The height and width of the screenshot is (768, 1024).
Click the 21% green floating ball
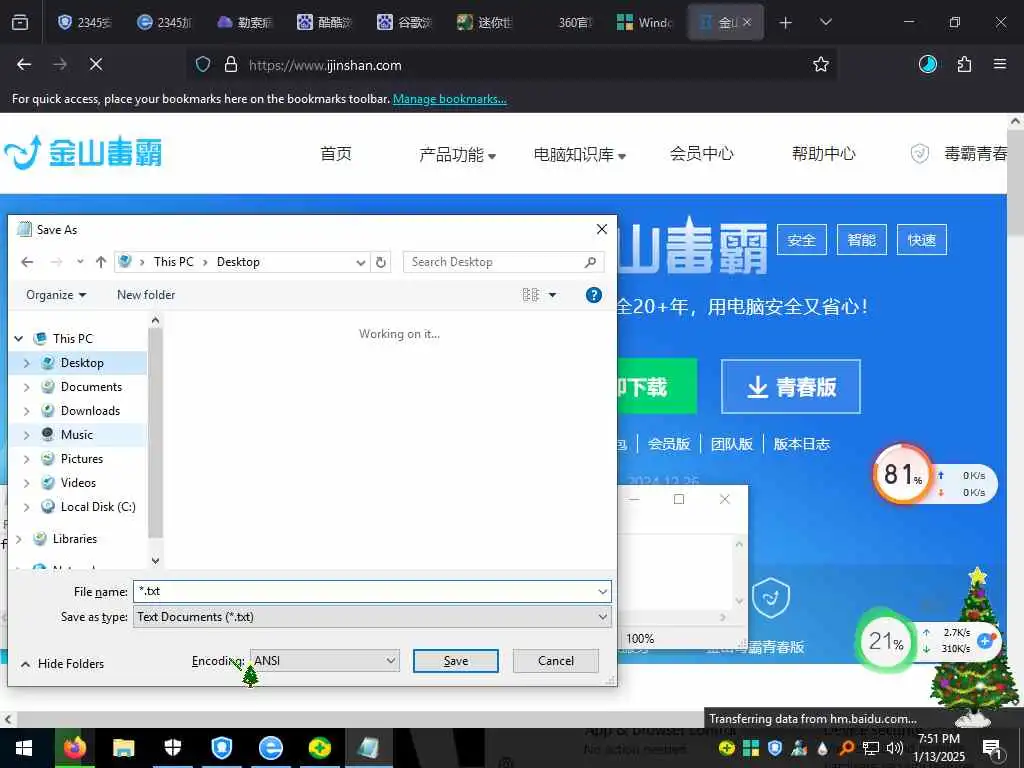(x=886, y=641)
